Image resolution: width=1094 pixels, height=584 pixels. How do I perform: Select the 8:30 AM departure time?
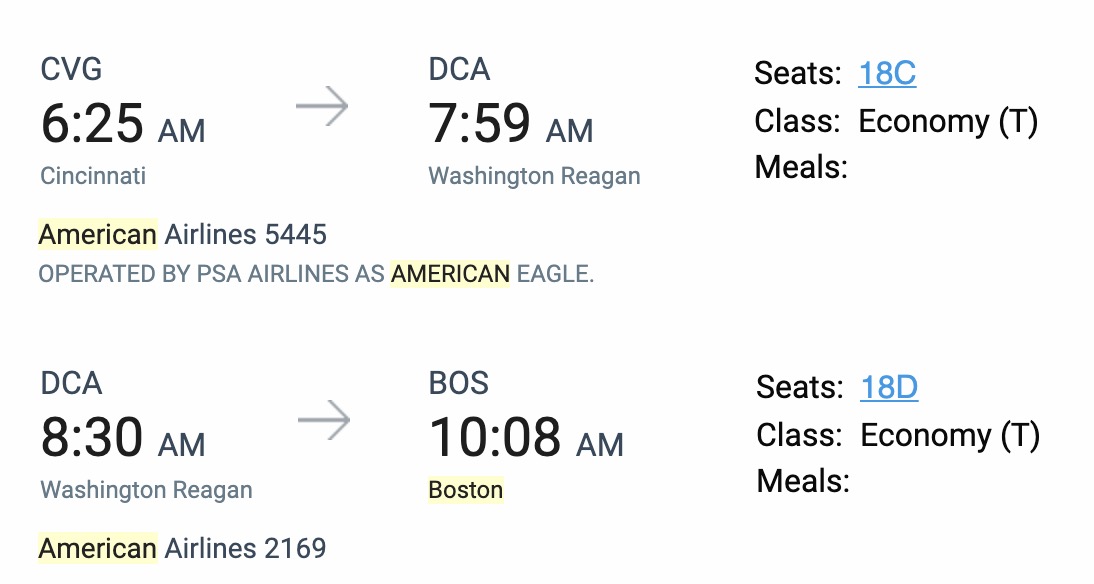[x=122, y=438]
